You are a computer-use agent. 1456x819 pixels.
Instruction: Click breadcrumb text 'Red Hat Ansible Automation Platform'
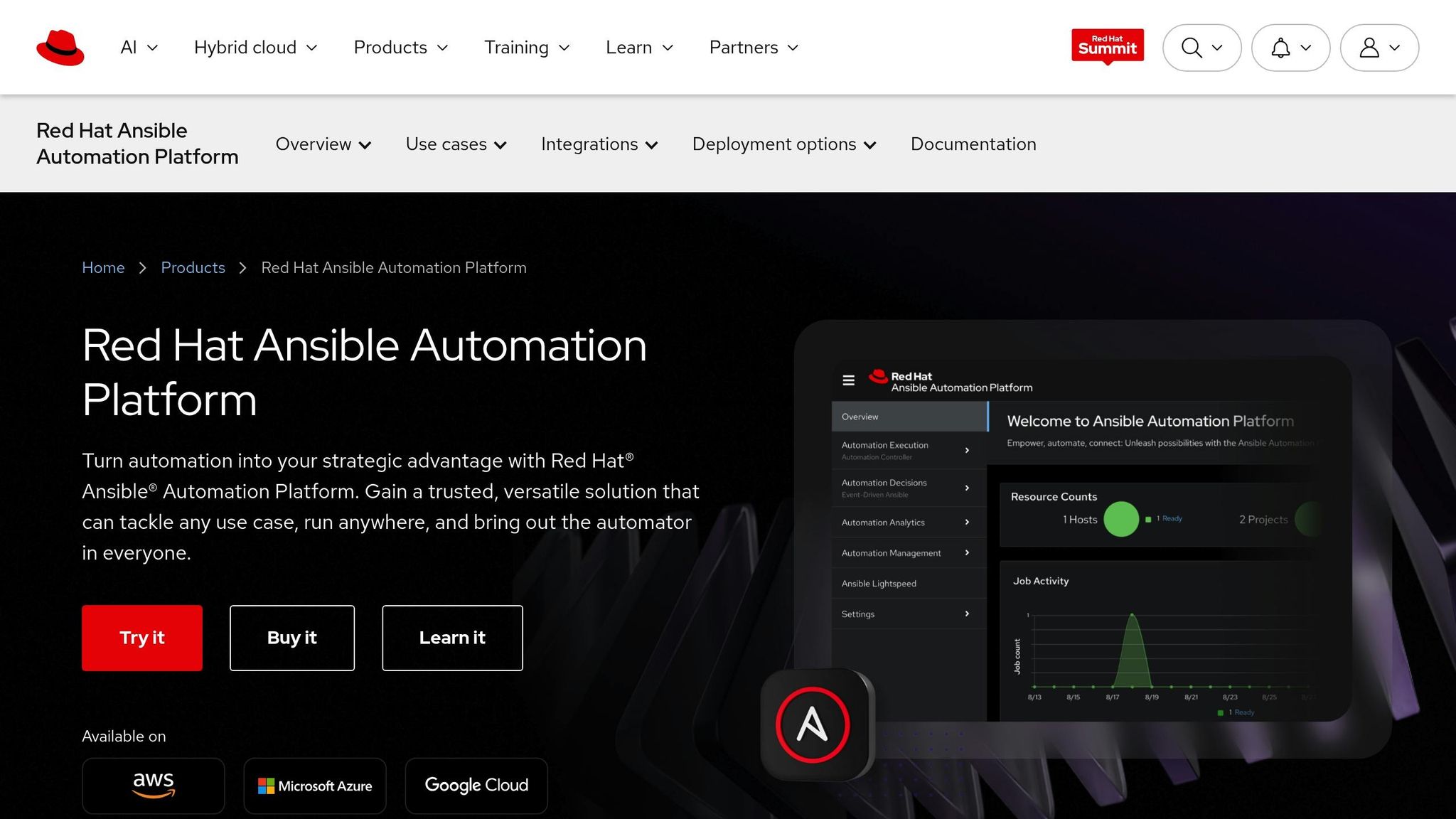pos(394,268)
